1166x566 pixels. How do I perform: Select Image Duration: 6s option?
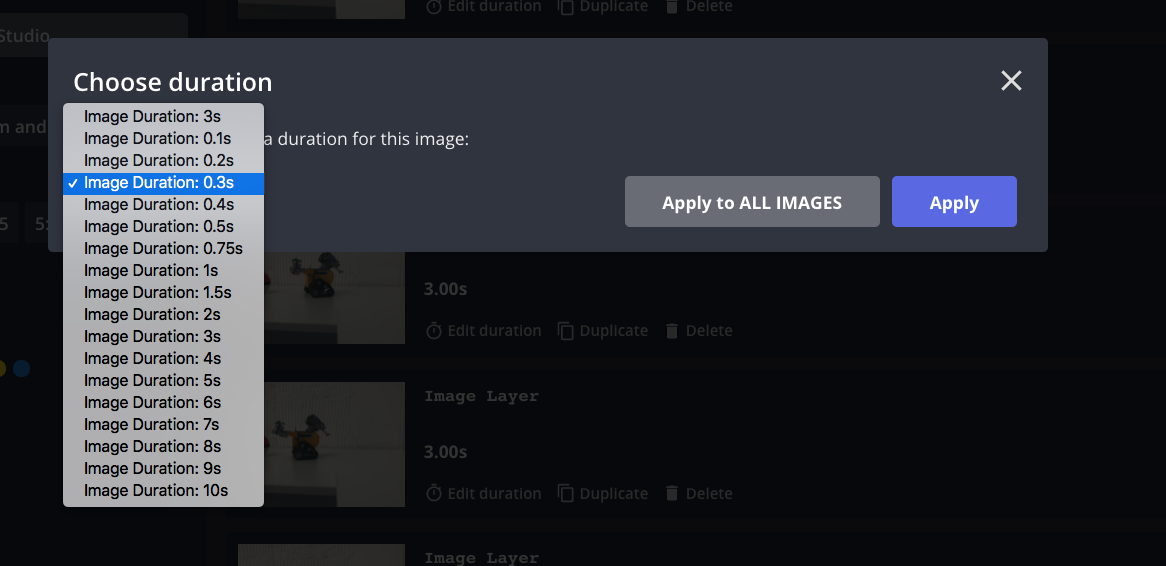(164, 402)
